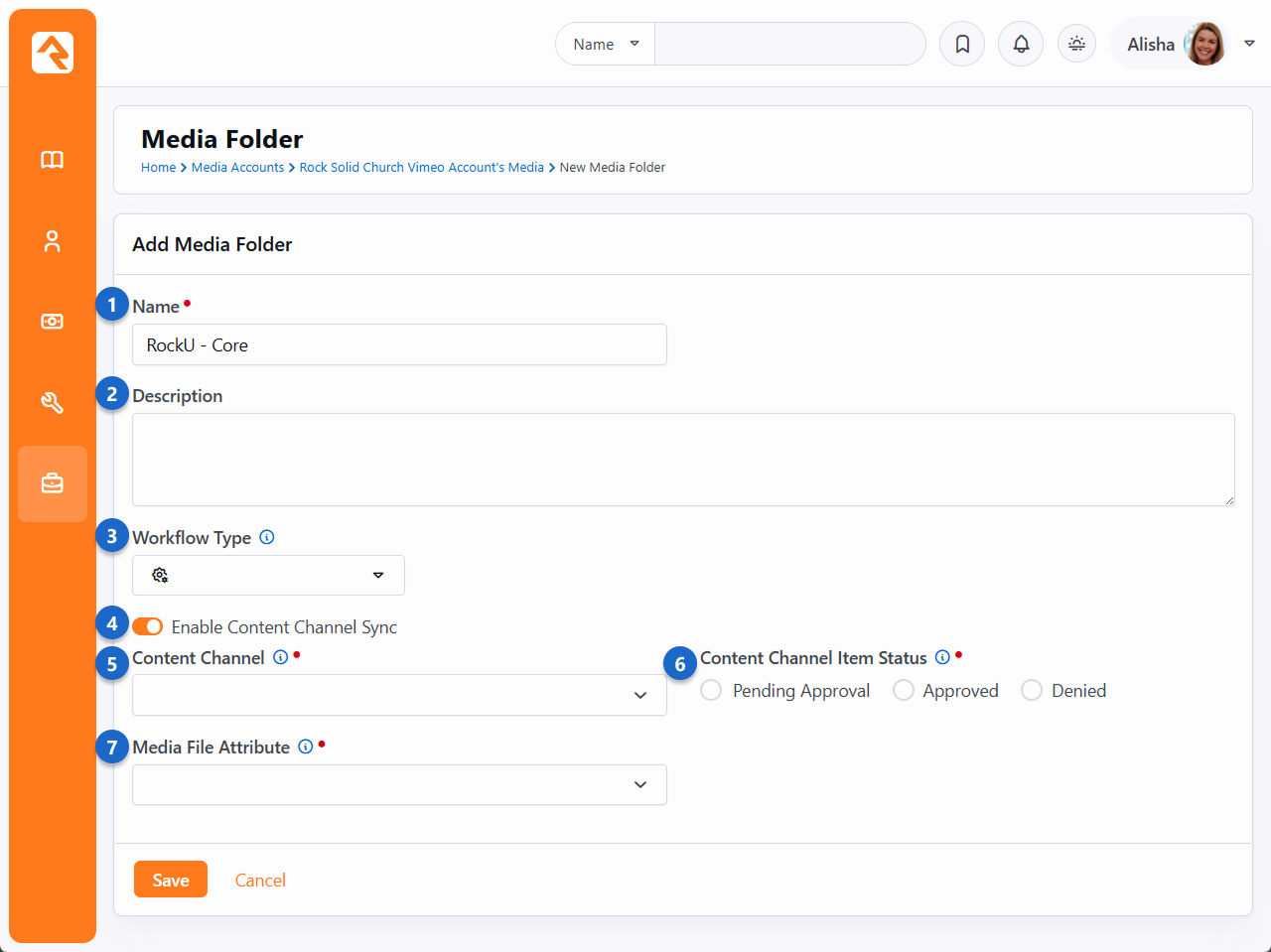Open the Content Channel dropdown
The image size is (1271, 952).
(399, 695)
